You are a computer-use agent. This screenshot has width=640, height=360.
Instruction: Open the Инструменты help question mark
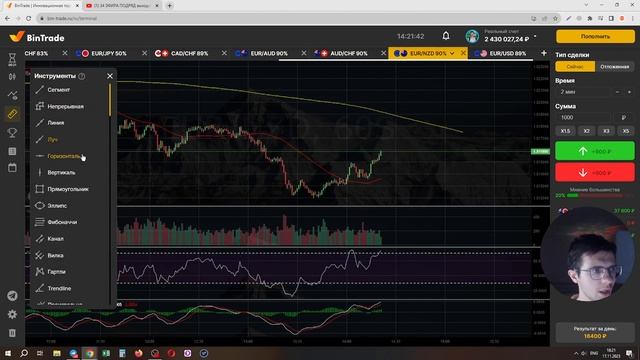coord(82,76)
